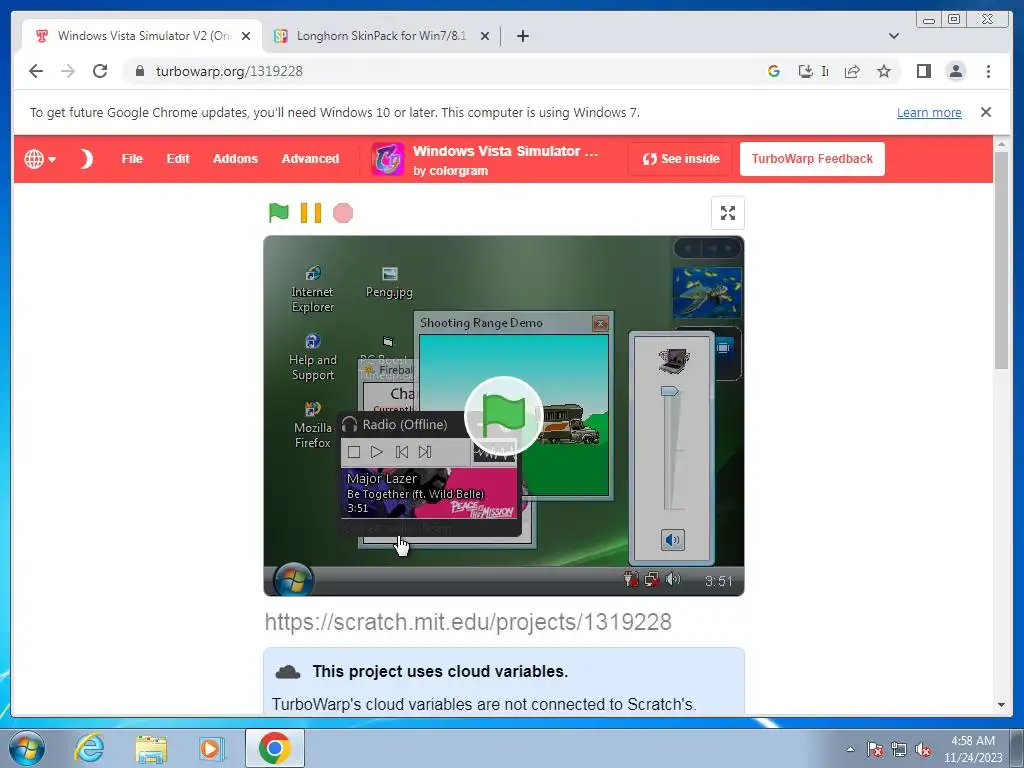The width and height of the screenshot is (1024, 768).
Task: Click the speaker icon in simulator tray
Action: coord(673,579)
